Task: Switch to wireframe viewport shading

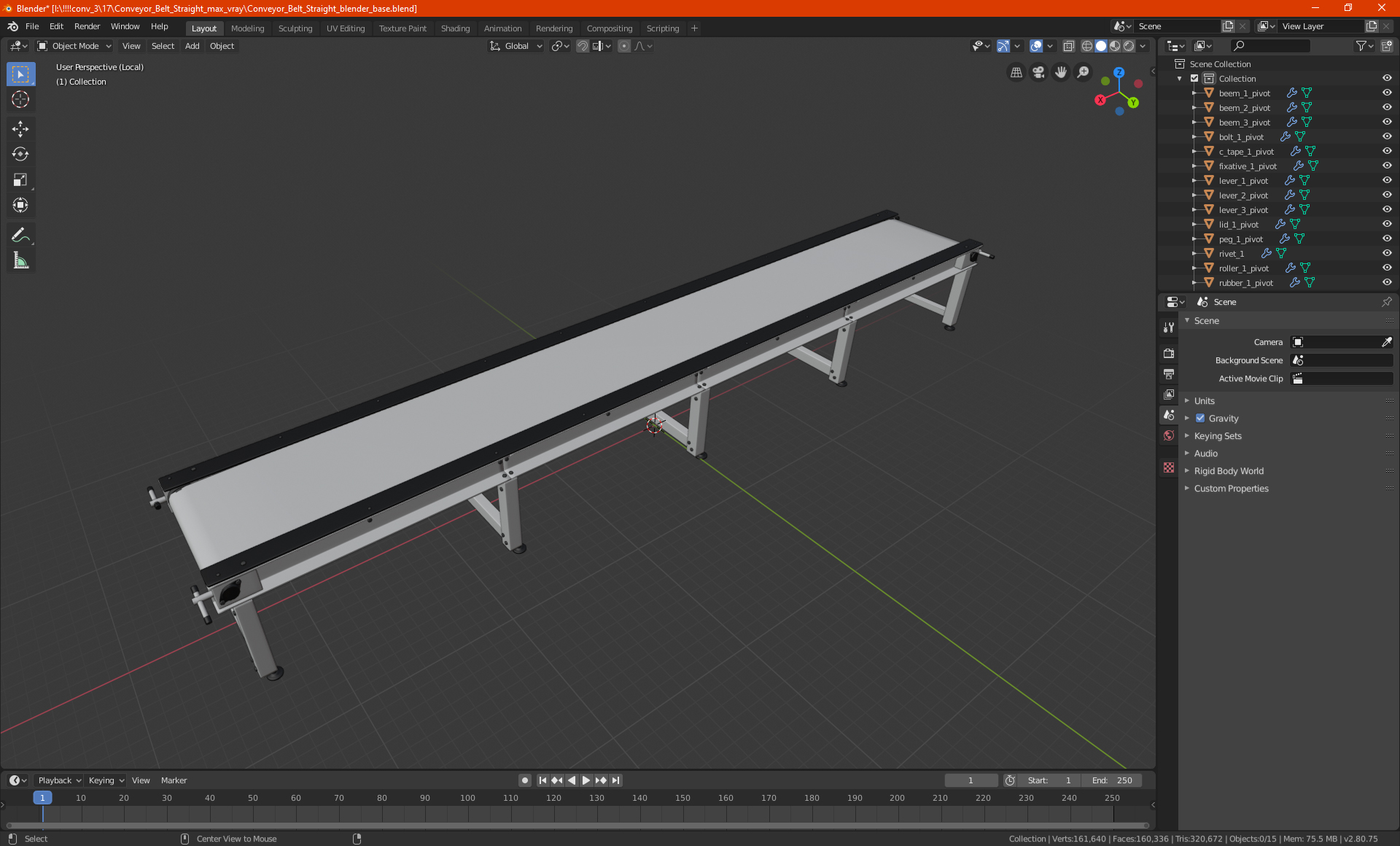Action: [1086, 46]
